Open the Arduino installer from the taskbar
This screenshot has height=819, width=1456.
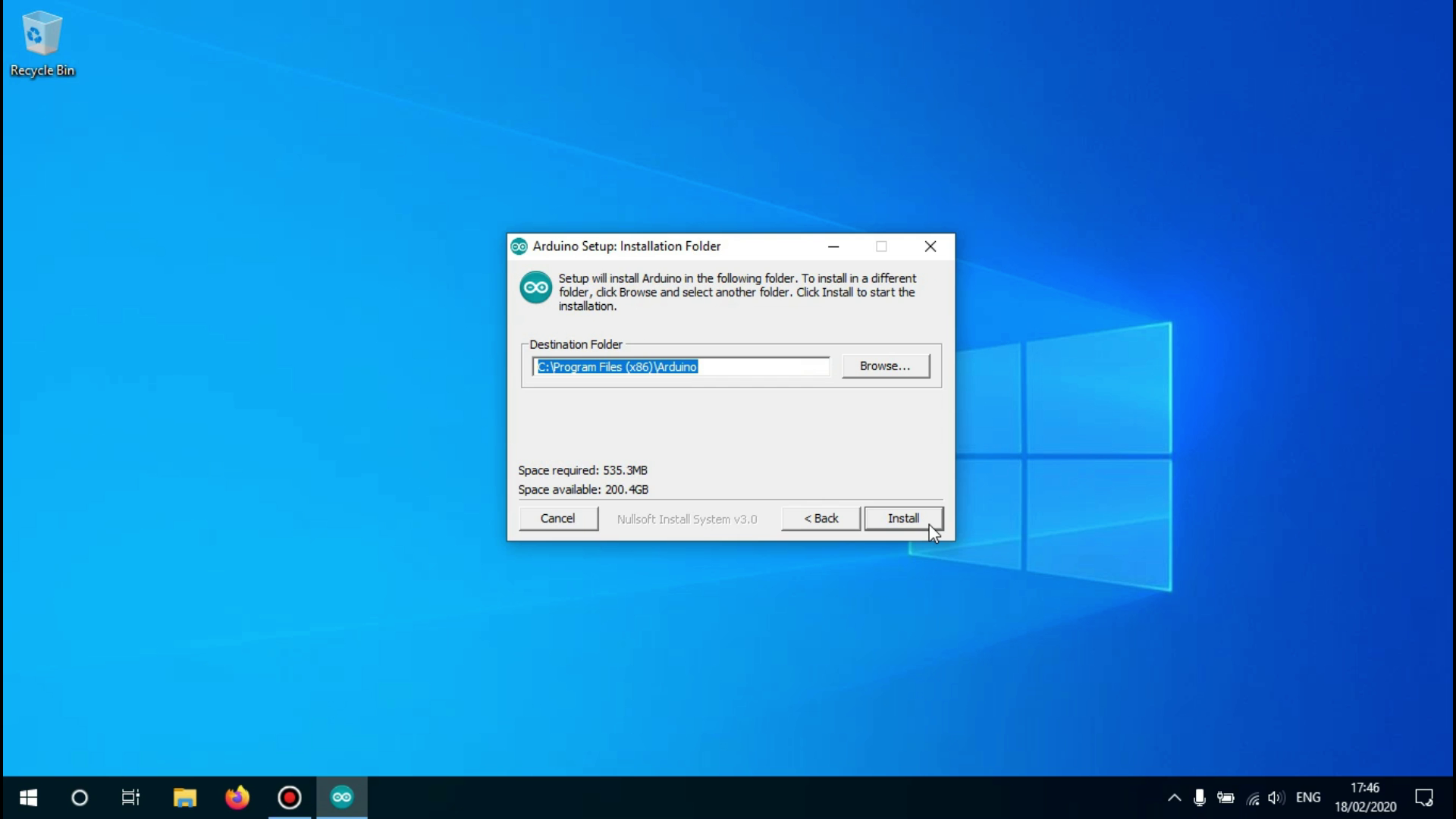pos(340,796)
